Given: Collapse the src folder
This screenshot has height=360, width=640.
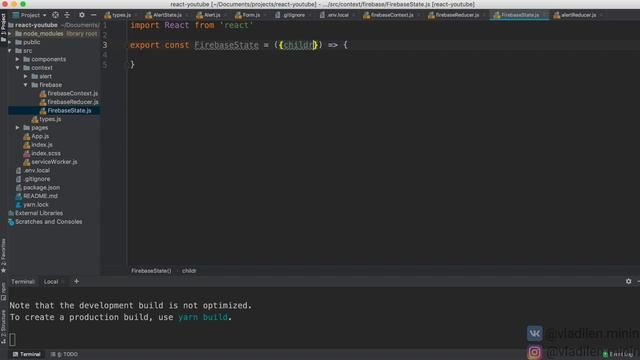Looking at the screenshot, I should pos(10,51).
